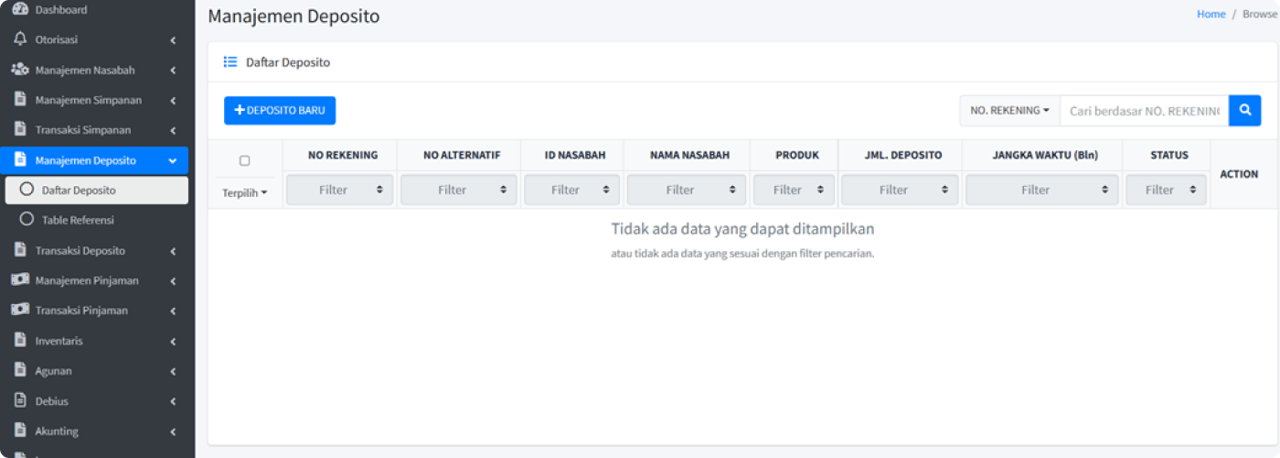
Task: Click the Manajemen Pinjaman money icon
Action: (x=20, y=280)
